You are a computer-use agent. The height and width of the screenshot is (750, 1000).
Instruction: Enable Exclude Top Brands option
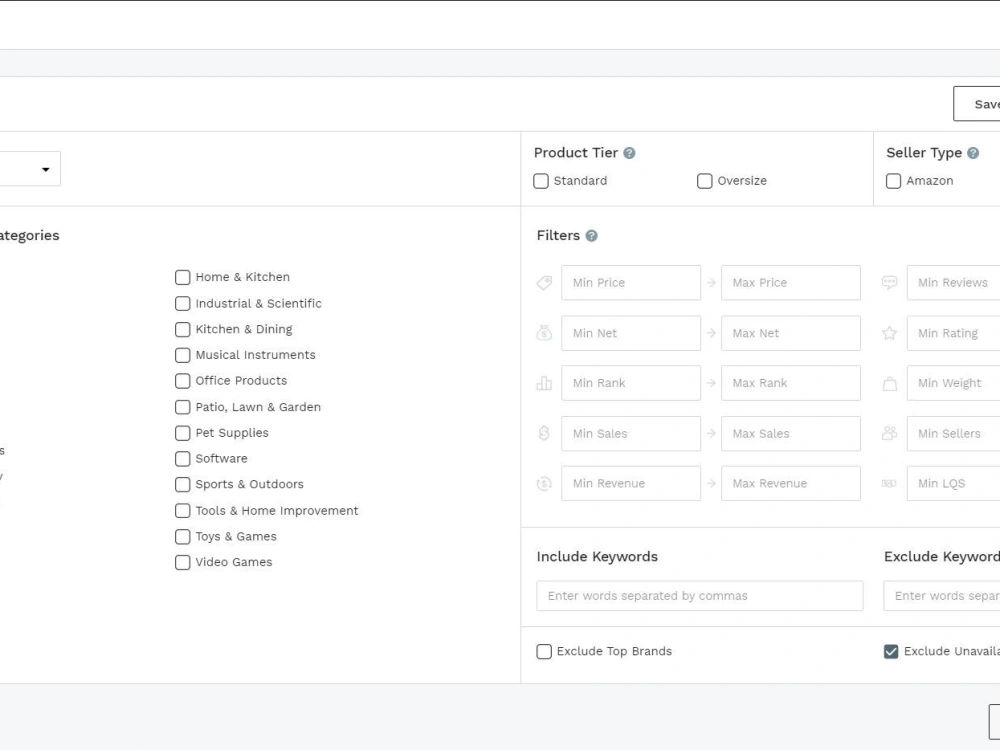544,652
